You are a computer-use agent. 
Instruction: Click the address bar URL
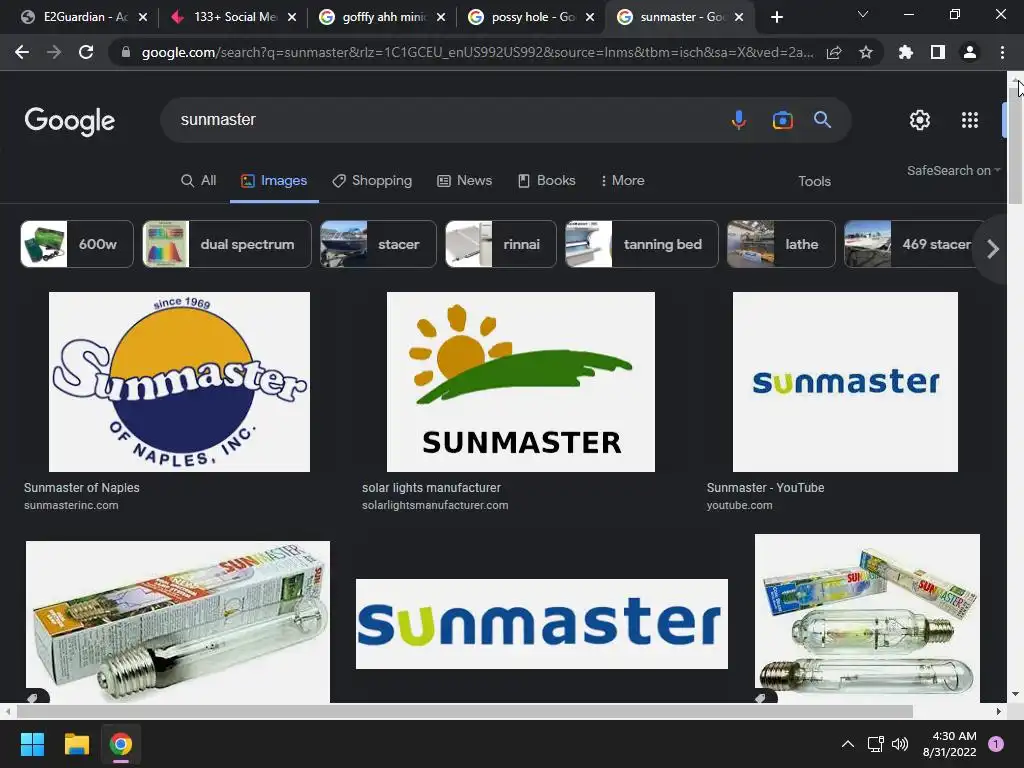coord(477,52)
